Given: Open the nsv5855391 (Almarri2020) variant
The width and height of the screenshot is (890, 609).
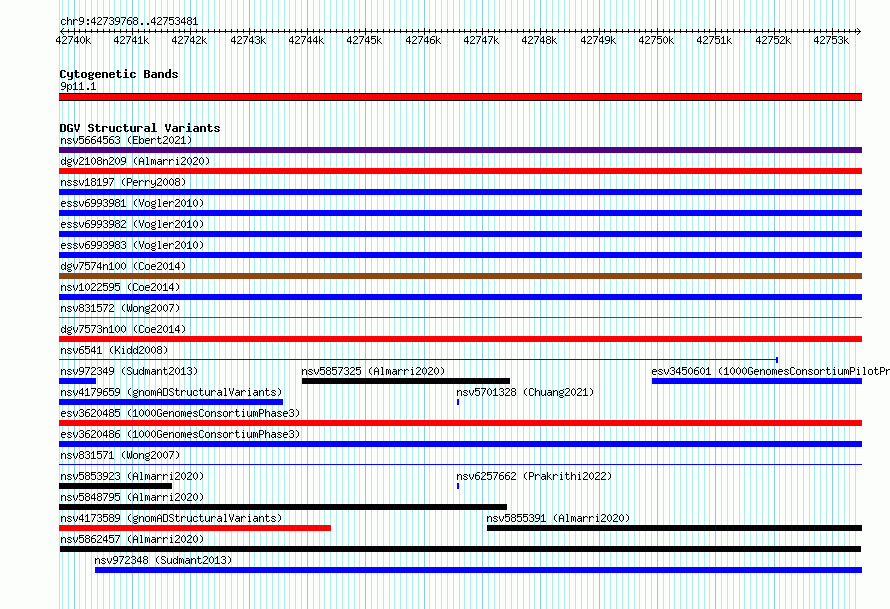Looking at the screenshot, I should (x=558, y=518).
